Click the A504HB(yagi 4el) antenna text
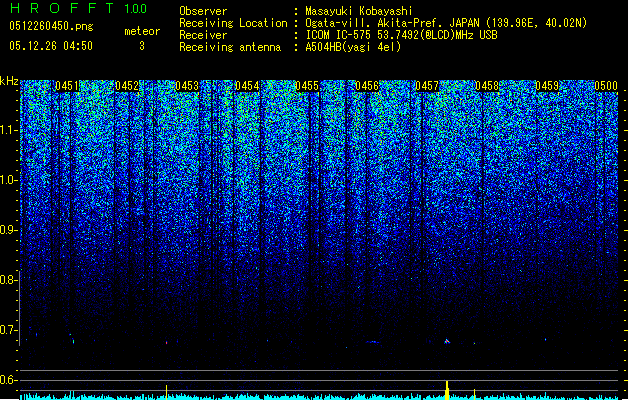 pyautogui.click(x=353, y=47)
